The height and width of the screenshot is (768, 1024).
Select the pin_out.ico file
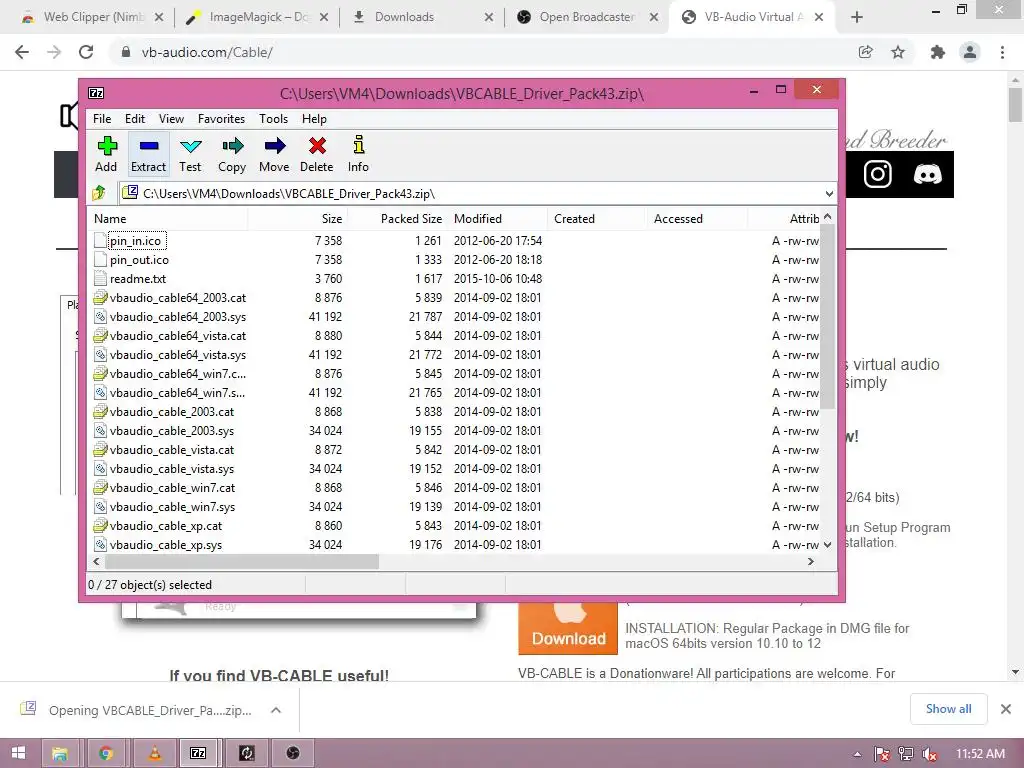pyautogui.click(x=139, y=260)
